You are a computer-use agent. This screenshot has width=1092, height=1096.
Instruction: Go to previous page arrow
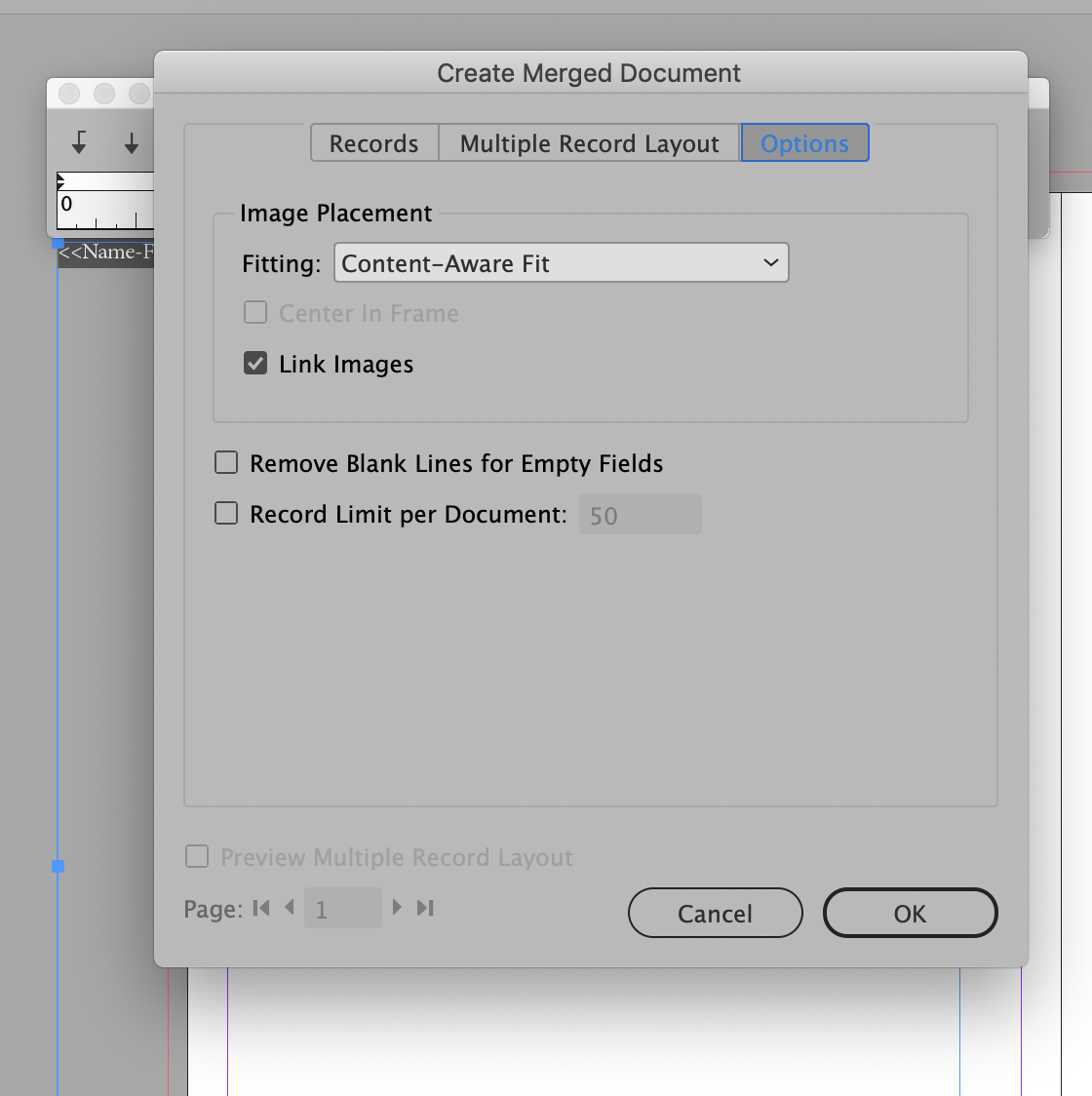[x=290, y=907]
